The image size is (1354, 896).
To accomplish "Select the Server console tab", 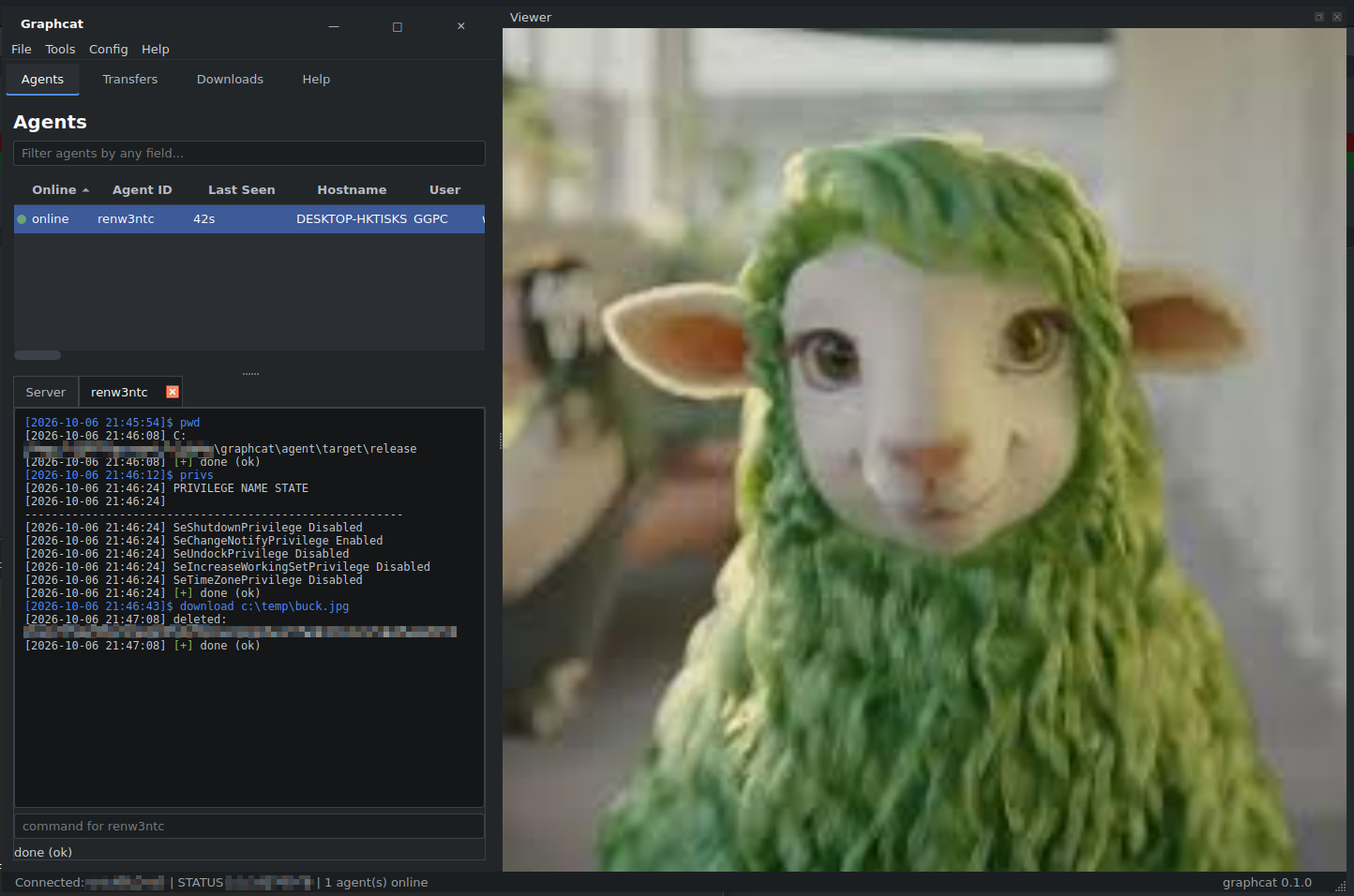I will [x=46, y=392].
